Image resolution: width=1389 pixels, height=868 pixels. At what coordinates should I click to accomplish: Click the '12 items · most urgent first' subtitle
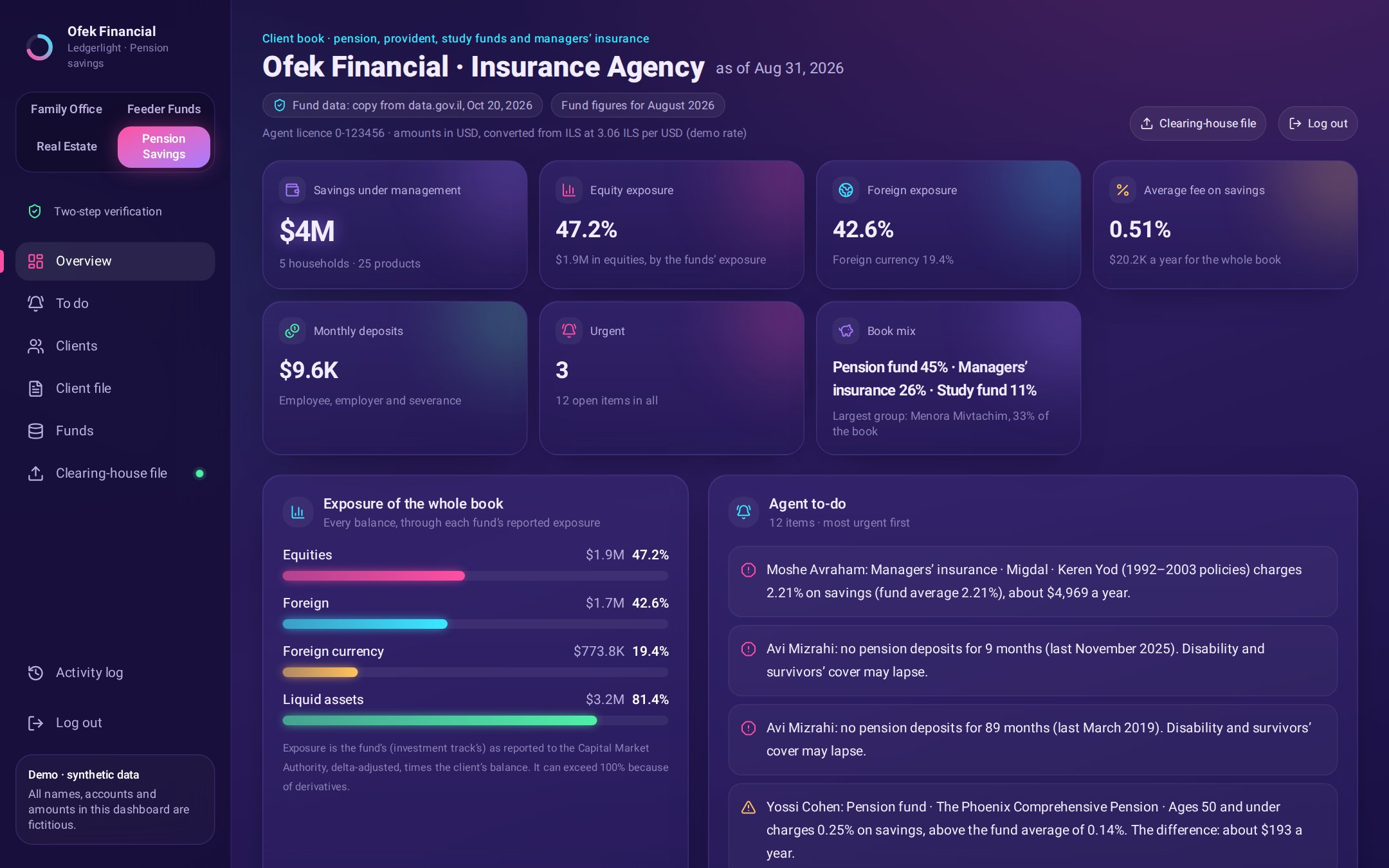[x=839, y=523]
